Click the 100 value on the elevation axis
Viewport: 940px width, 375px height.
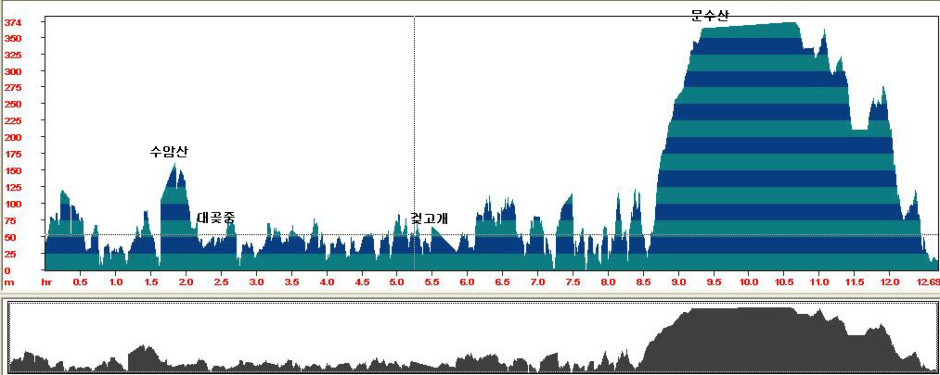coord(13,204)
